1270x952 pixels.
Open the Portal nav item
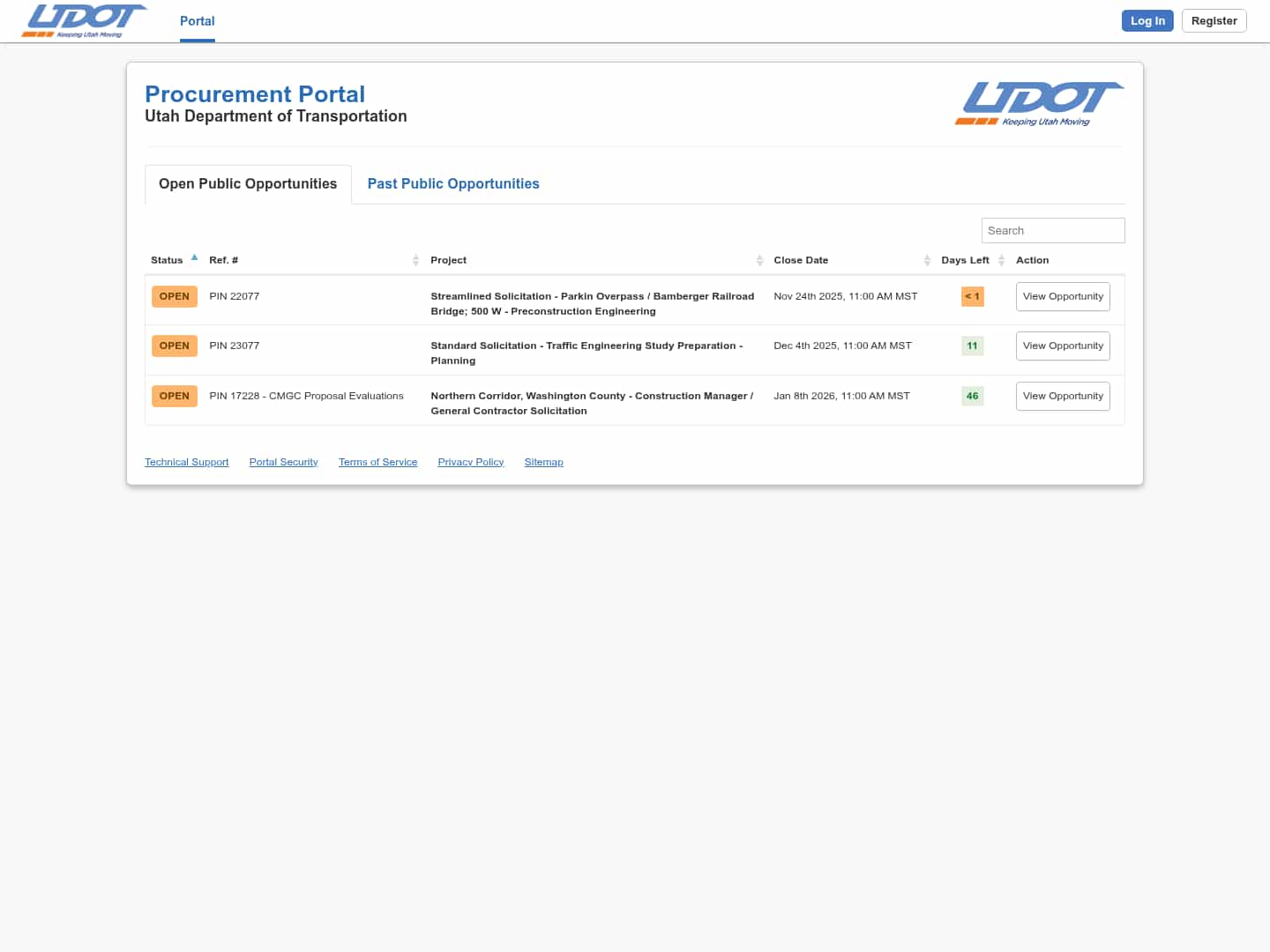(x=198, y=21)
